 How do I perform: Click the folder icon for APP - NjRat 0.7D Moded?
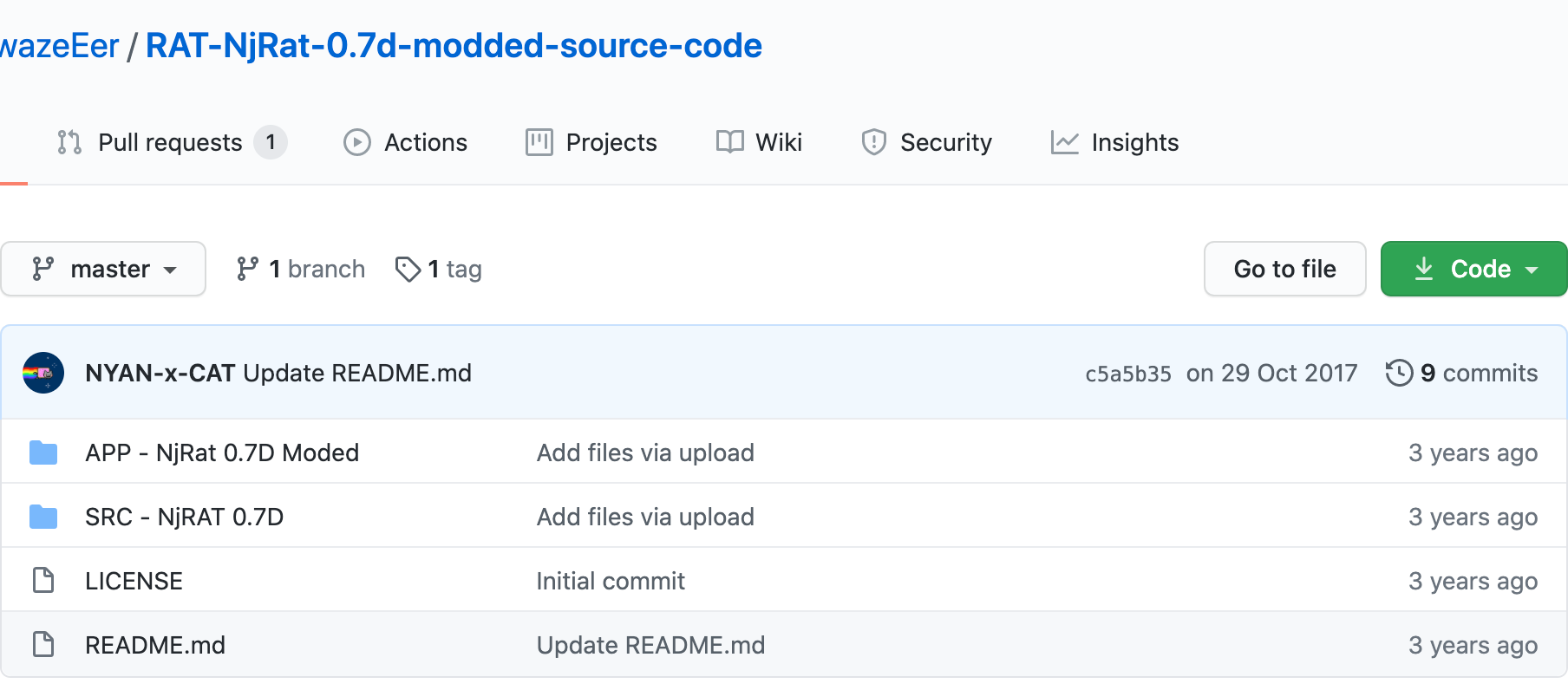(x=43, y=452)
